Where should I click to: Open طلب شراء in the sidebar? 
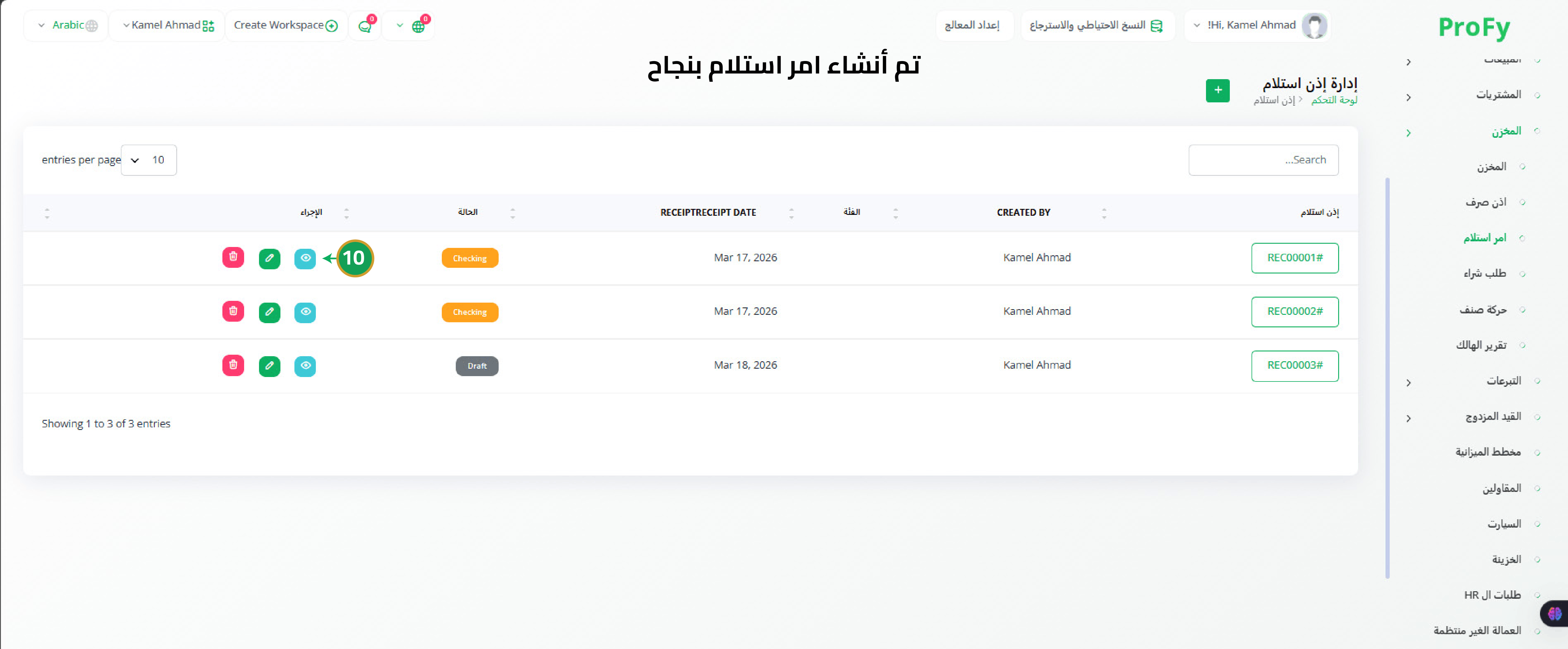pyautogui.click(x=1485, y=274)
